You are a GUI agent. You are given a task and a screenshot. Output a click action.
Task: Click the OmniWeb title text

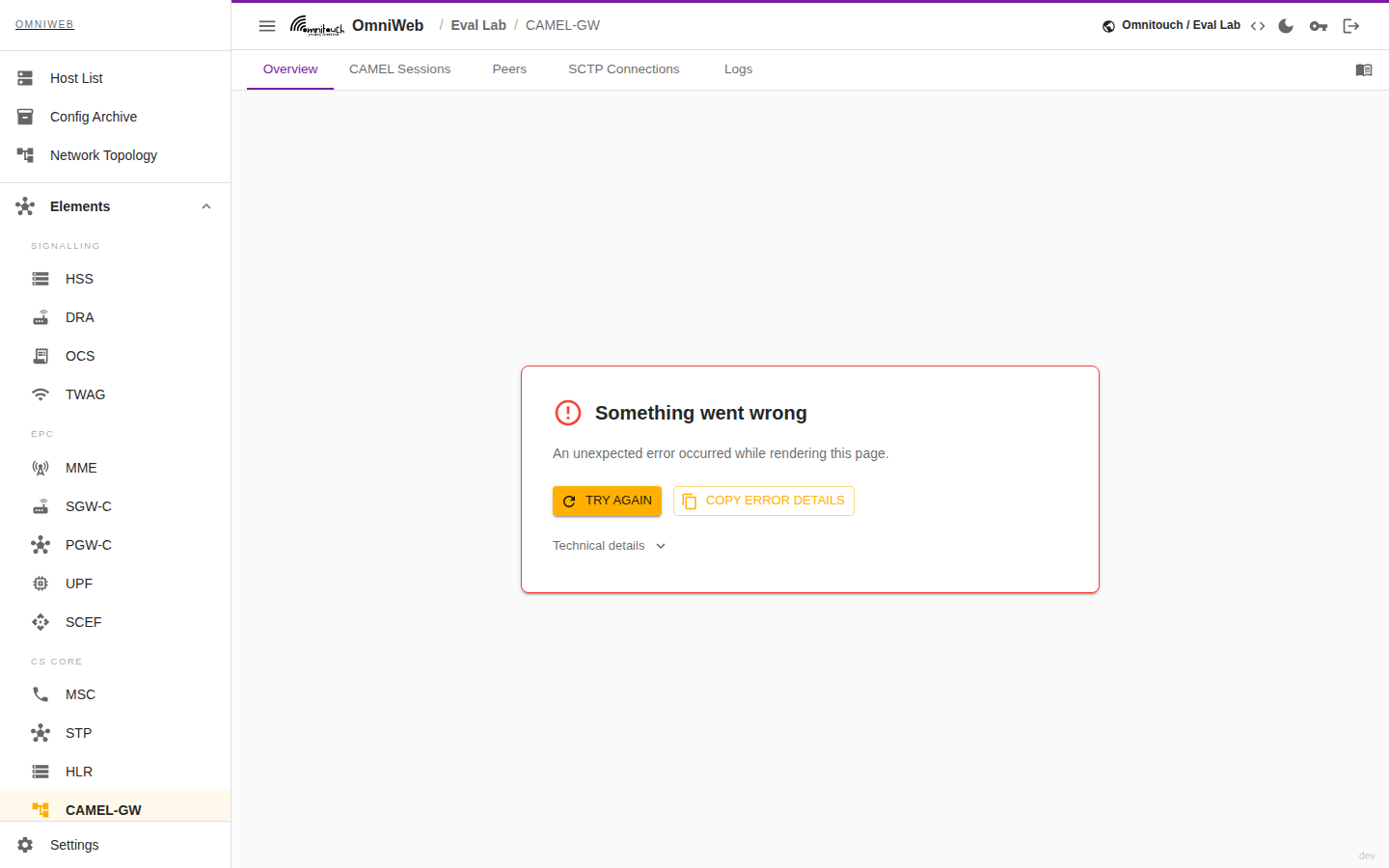click(388, 26)
